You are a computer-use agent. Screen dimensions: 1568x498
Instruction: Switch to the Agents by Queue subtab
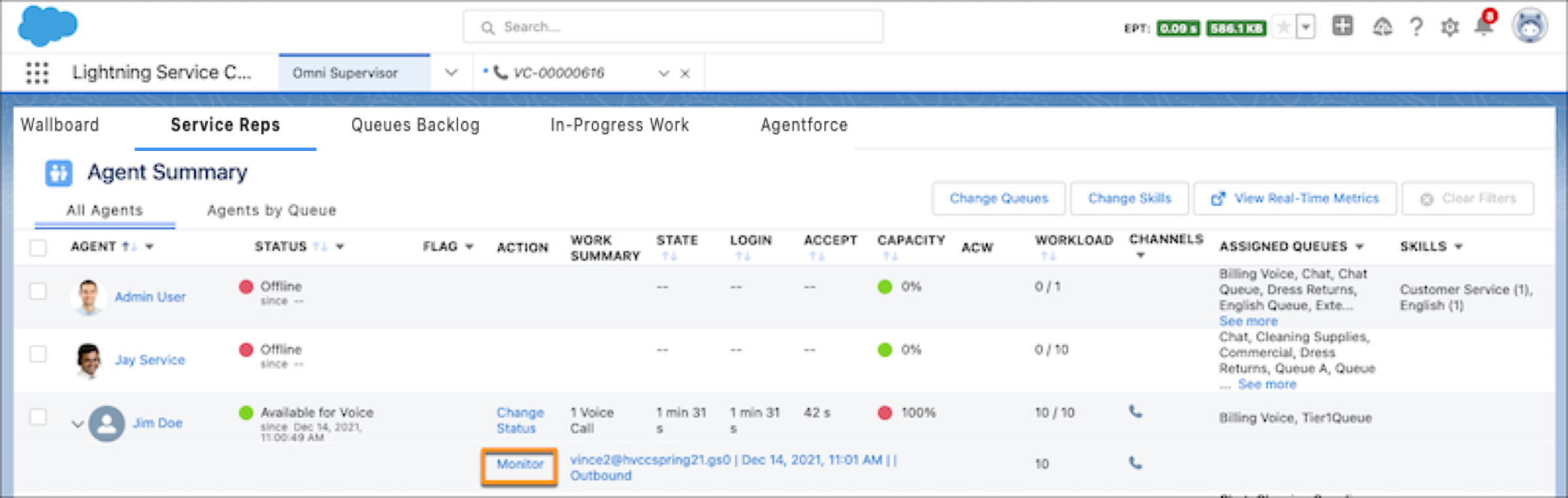pos(272,210)
